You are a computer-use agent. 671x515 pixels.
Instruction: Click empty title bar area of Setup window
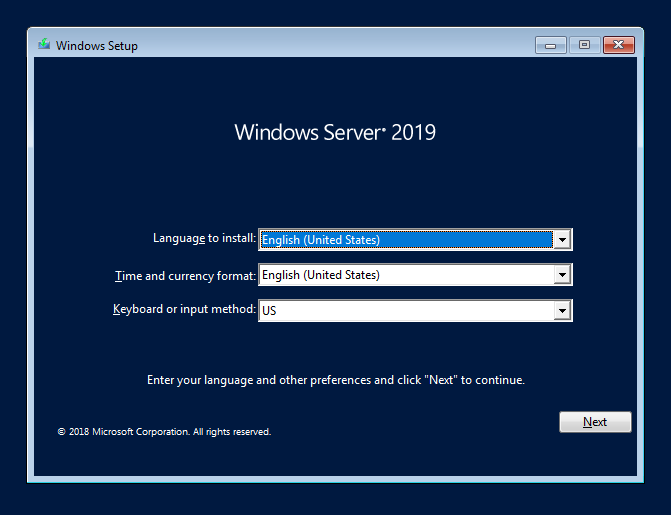pyautogui.click(x=330, y=45)
